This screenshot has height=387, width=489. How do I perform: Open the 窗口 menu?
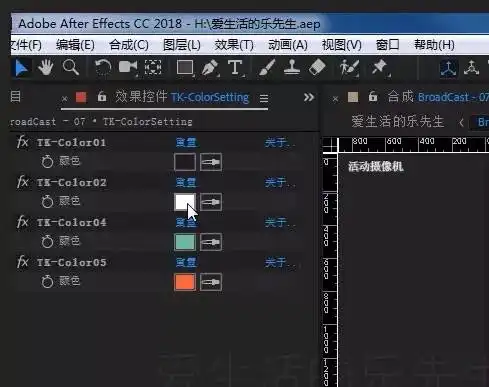tap(387, 44)
